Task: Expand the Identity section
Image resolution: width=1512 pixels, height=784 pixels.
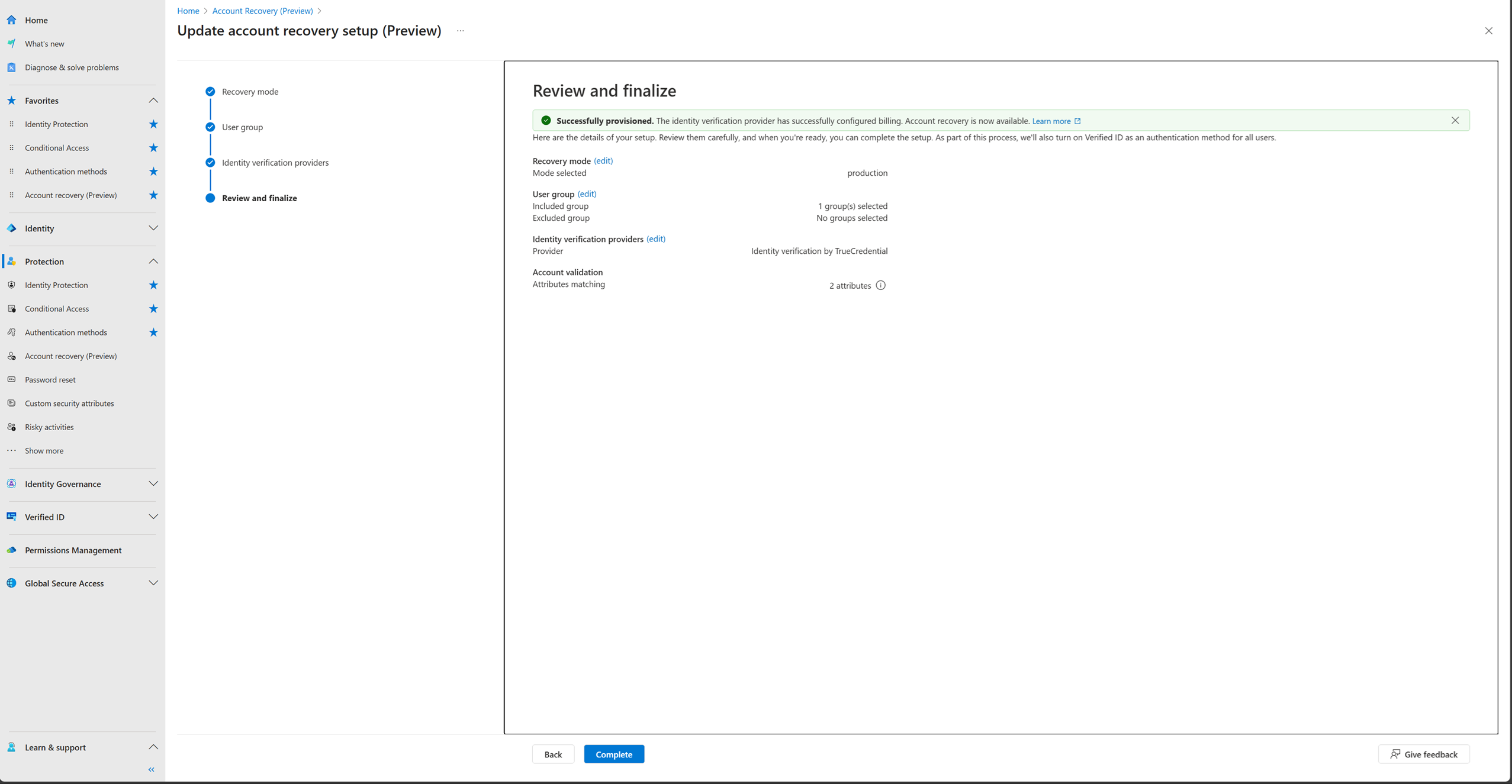Action: click(153, 228)
